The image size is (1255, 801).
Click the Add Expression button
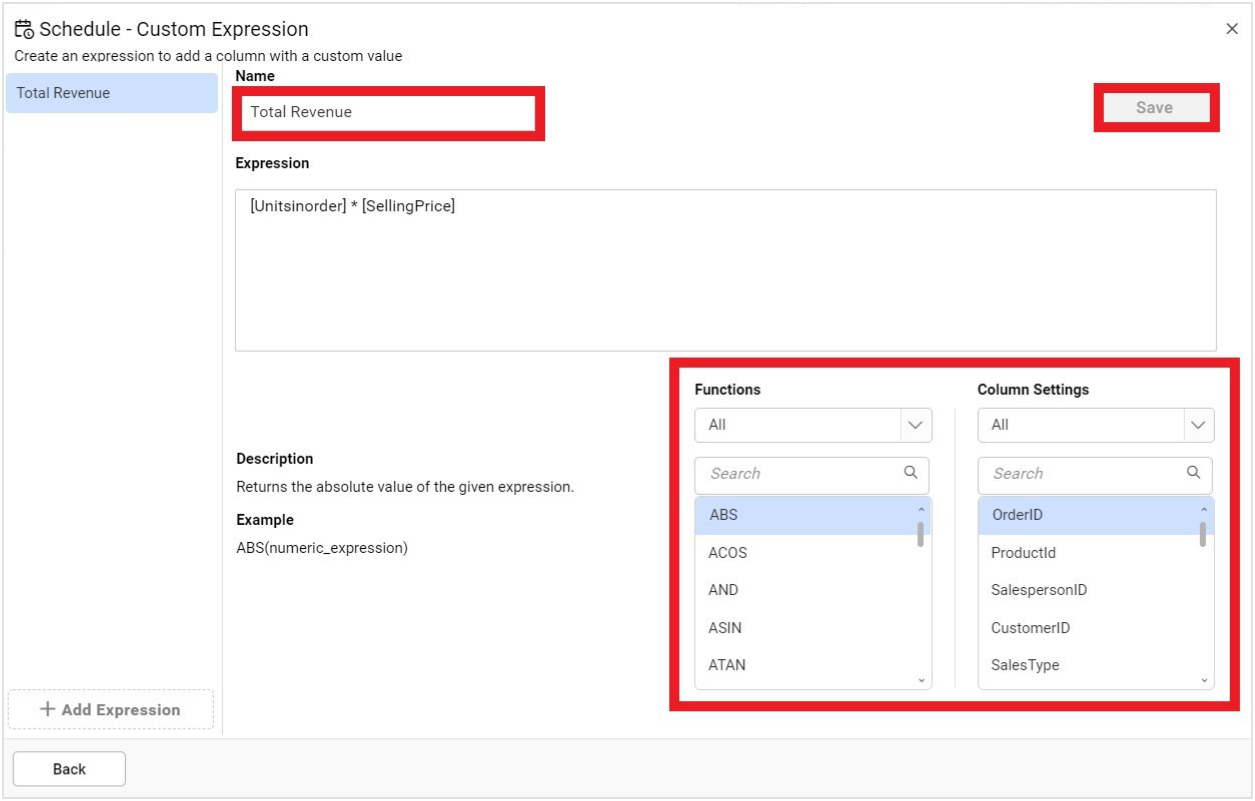[110, 710]
